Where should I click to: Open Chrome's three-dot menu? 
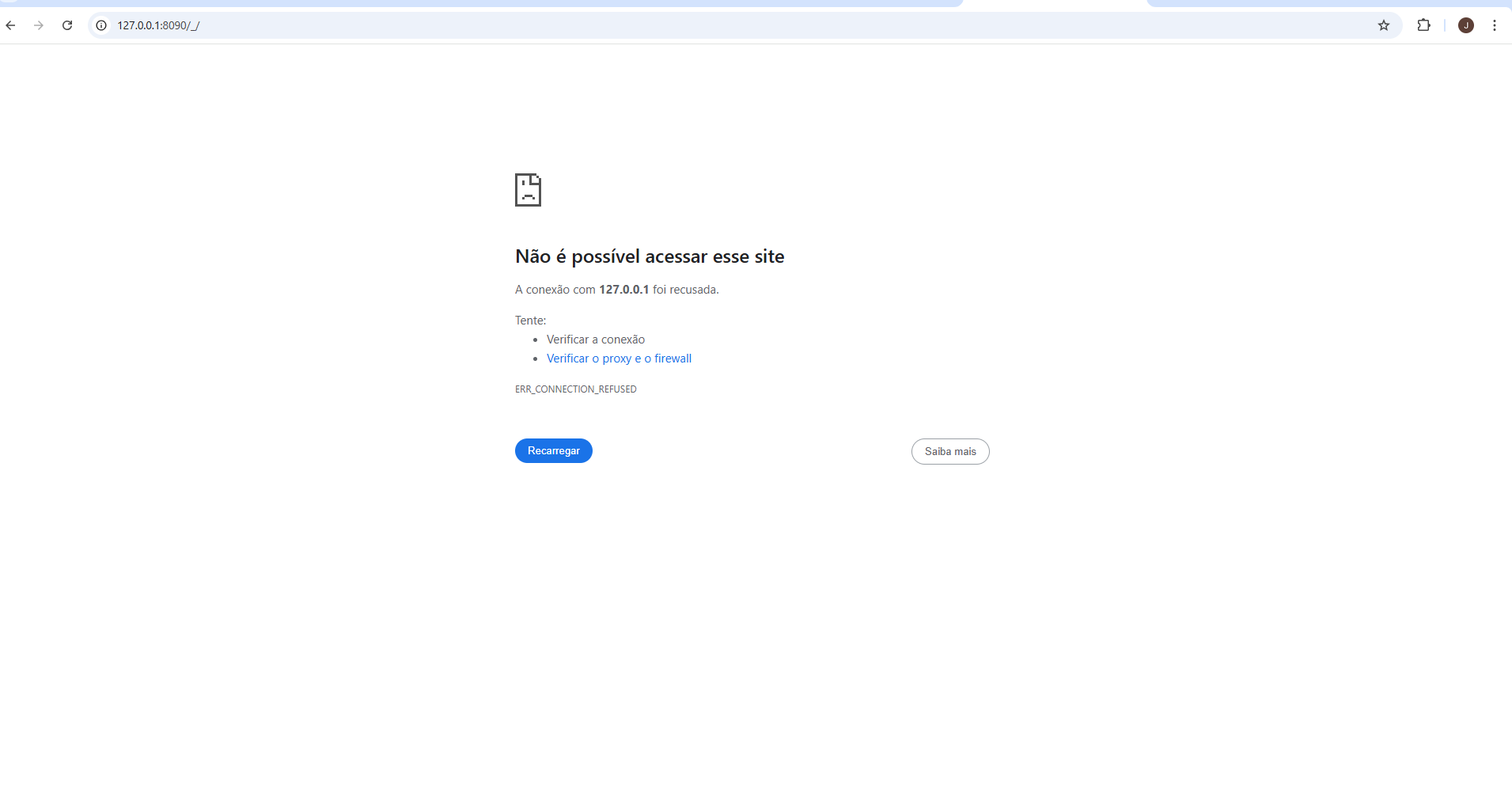coord(1494,25)
